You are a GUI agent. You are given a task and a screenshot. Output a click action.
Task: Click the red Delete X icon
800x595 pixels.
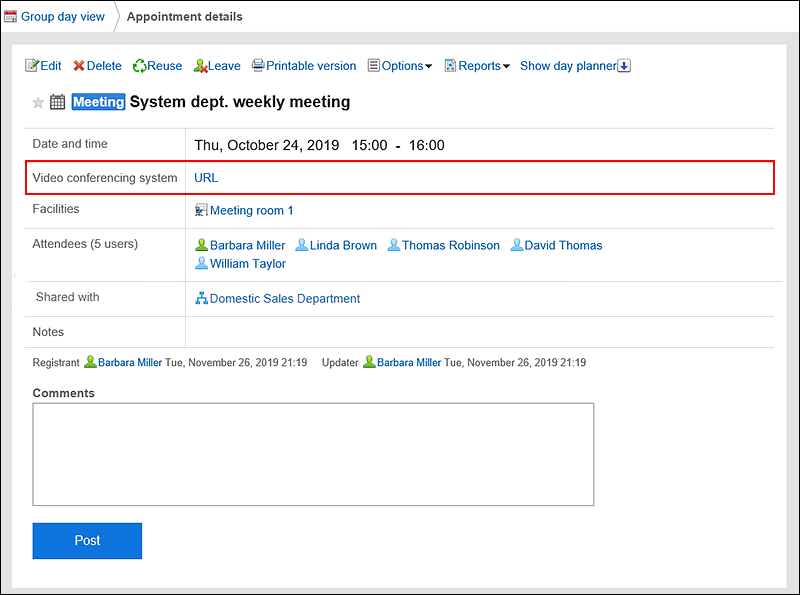pyautogui.click(x=79, y=66)
